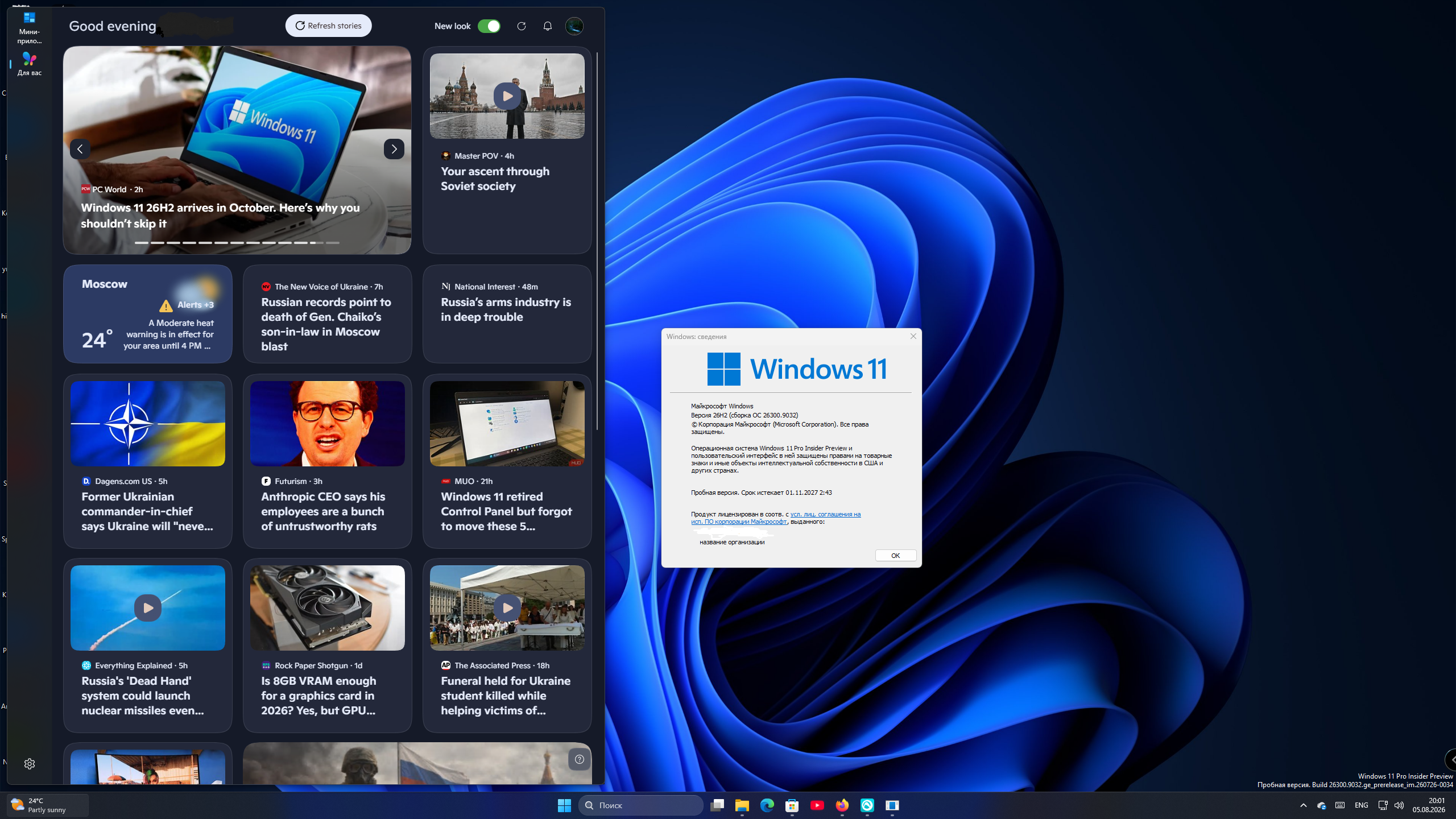Open the notifications bell
Screen dimensions: 1456x819
click(548, 26)
